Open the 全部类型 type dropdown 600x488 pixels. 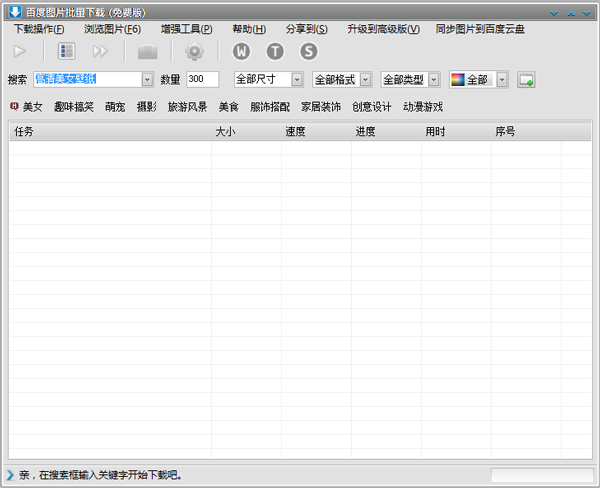point(410,80)
